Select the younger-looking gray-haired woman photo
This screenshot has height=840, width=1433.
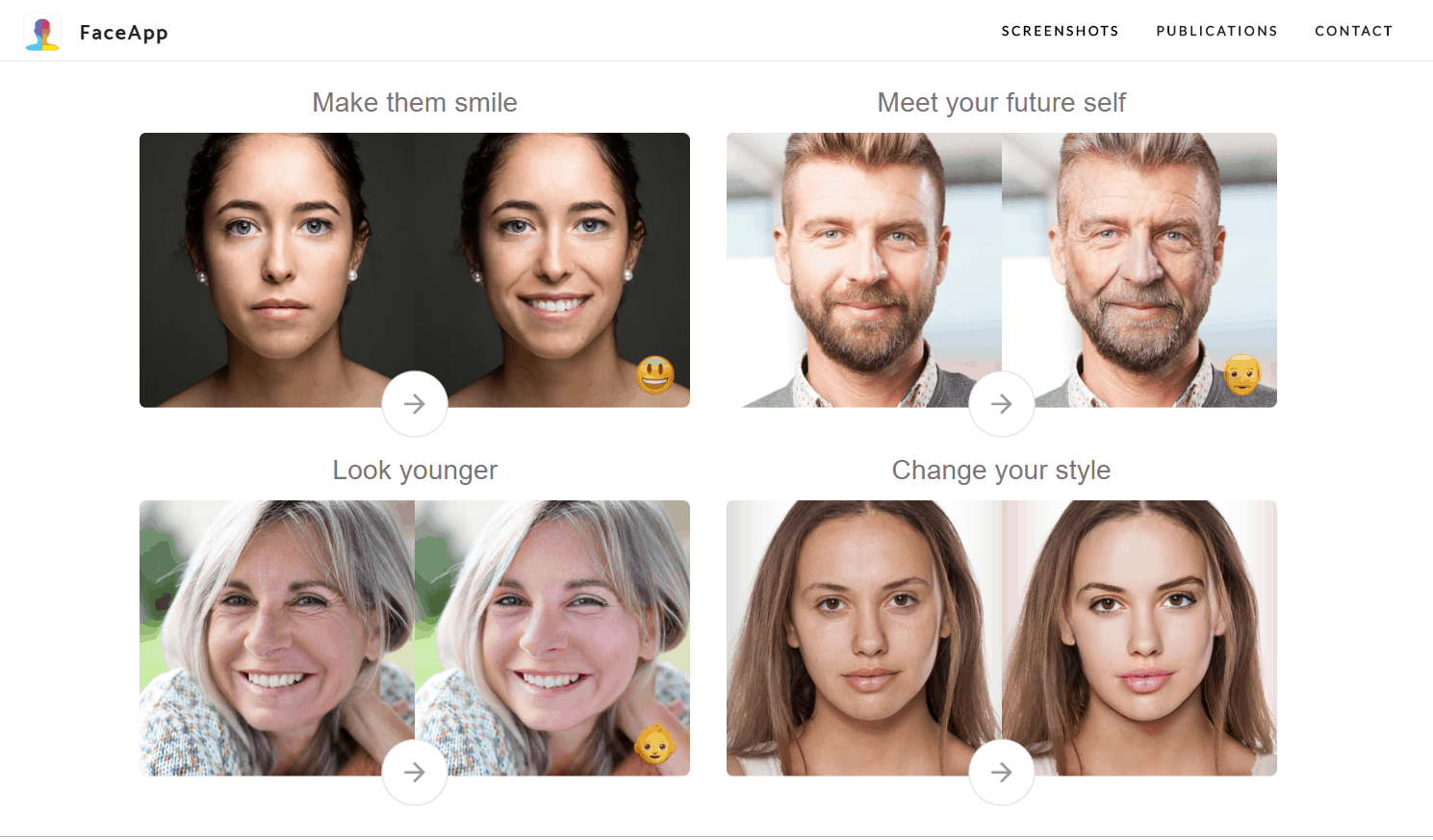coord(552,638)
